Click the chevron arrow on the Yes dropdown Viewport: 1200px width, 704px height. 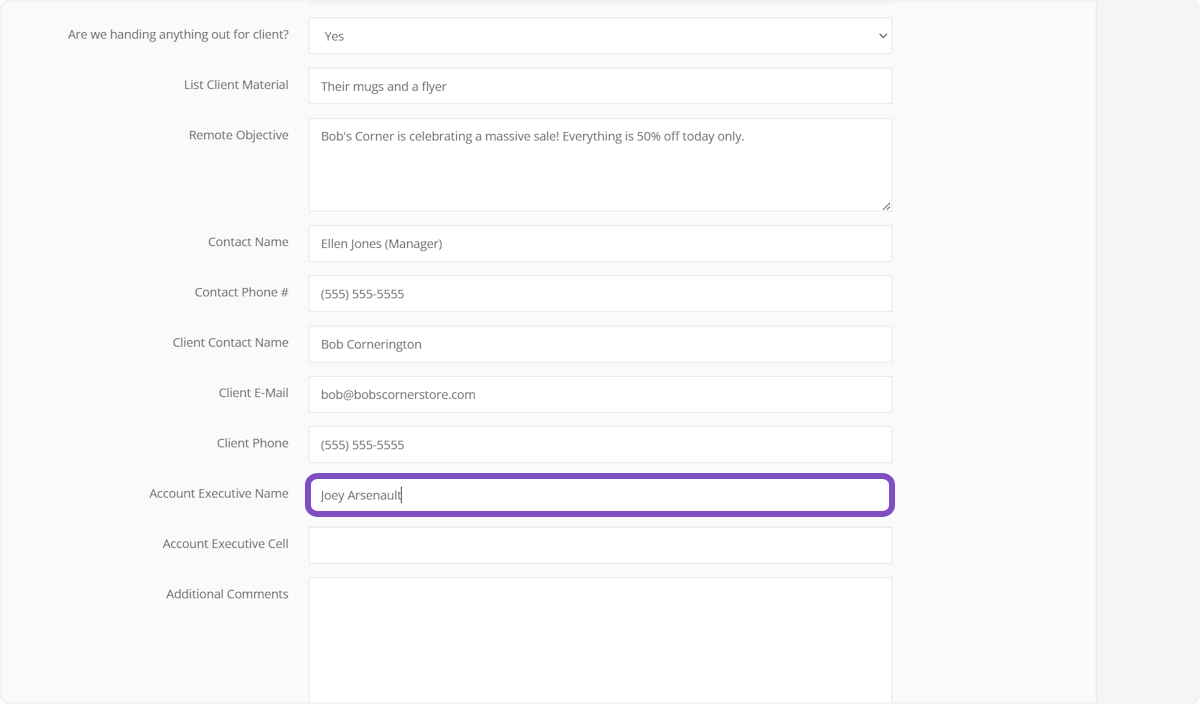[882, 36]
